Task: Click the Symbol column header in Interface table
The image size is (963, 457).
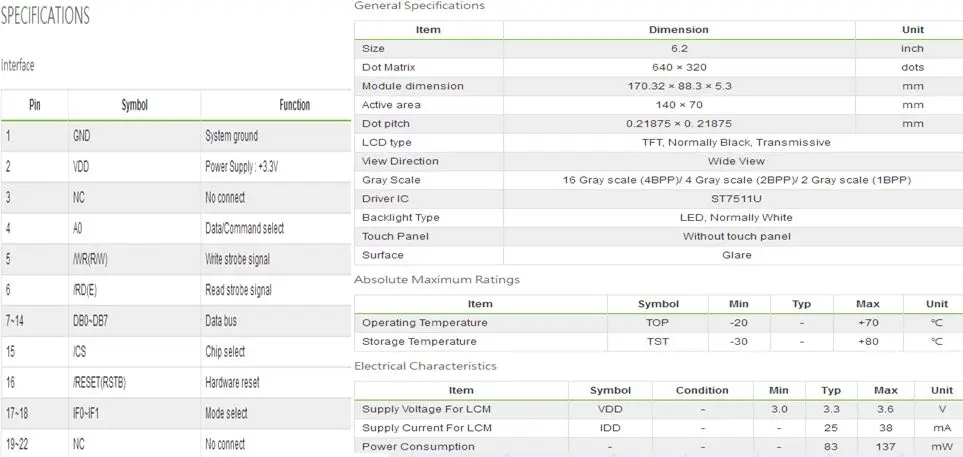Action: [x=135, y=105]
